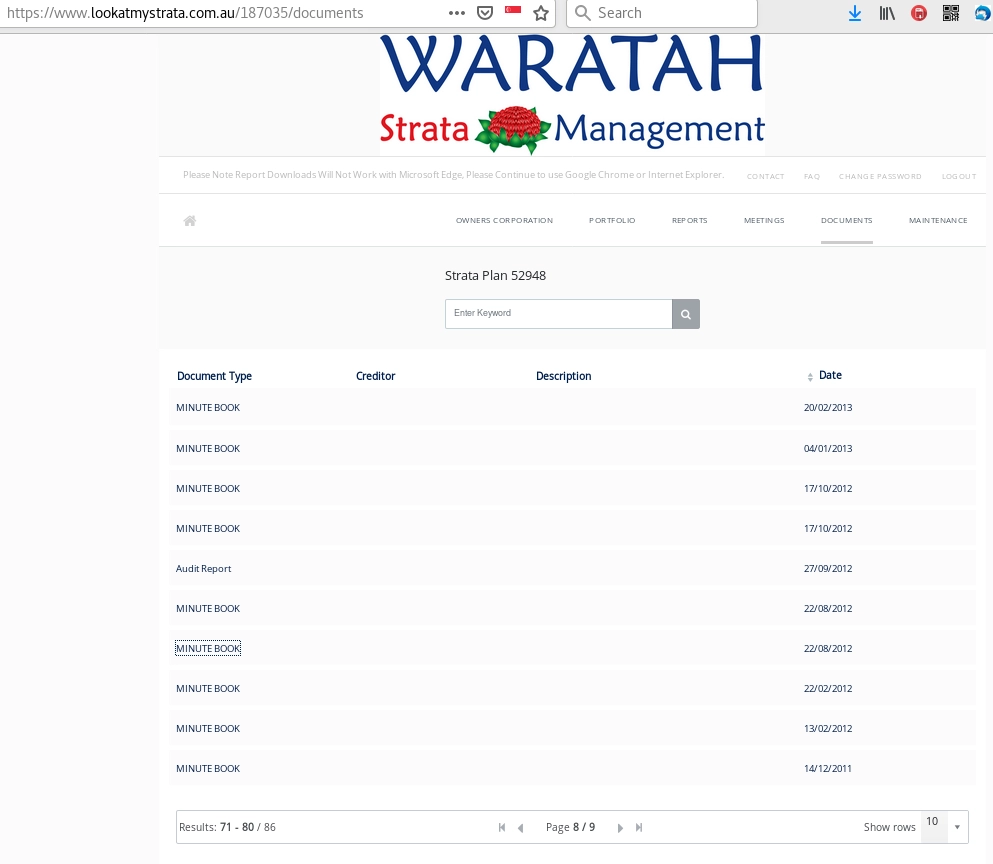This screenshot has height=864, width=993.
Task: Go to previous results page
Action: [521, 828]
